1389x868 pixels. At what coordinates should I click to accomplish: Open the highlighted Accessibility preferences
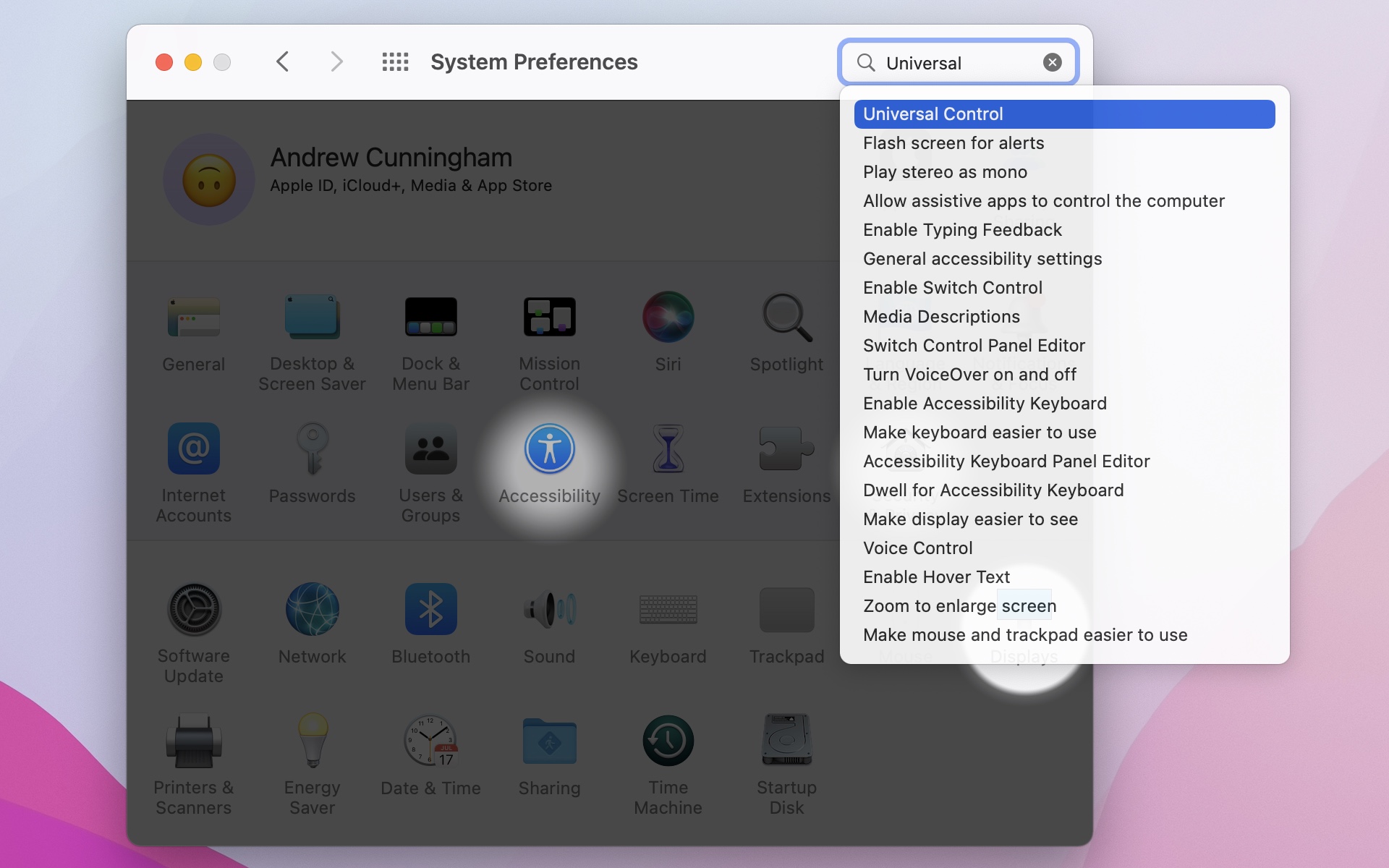tap(549, 448)
